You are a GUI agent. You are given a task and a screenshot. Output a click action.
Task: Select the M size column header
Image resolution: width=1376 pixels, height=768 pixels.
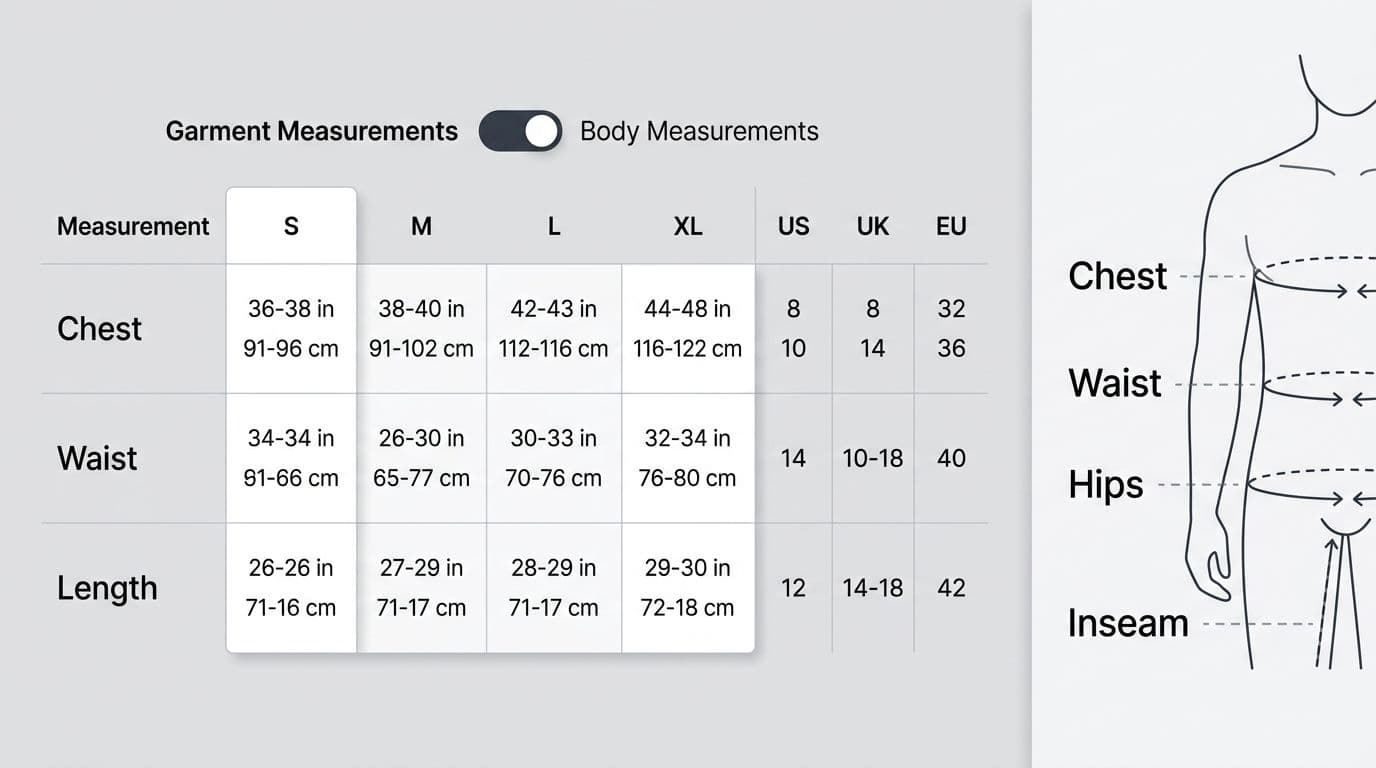421,226
